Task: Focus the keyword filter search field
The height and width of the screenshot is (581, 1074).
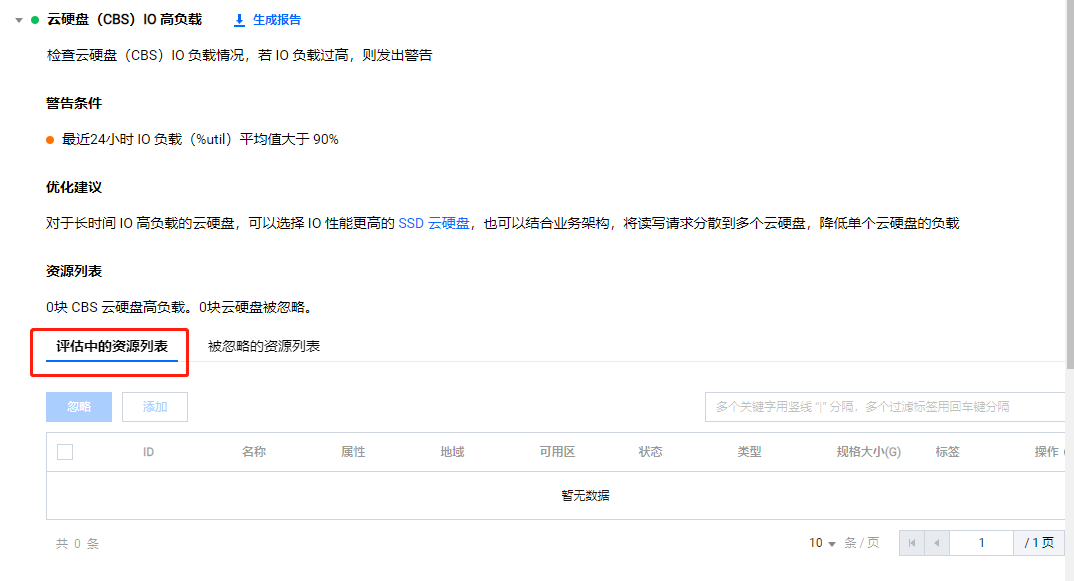Action: tap(885, 407)
